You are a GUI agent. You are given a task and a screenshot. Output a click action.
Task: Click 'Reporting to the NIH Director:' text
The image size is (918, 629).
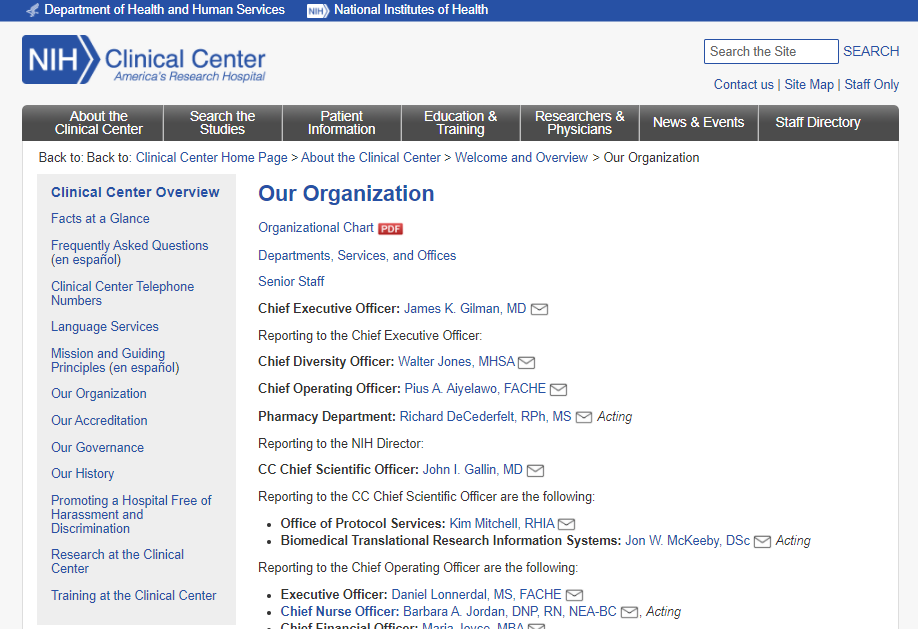pos(341,443)
